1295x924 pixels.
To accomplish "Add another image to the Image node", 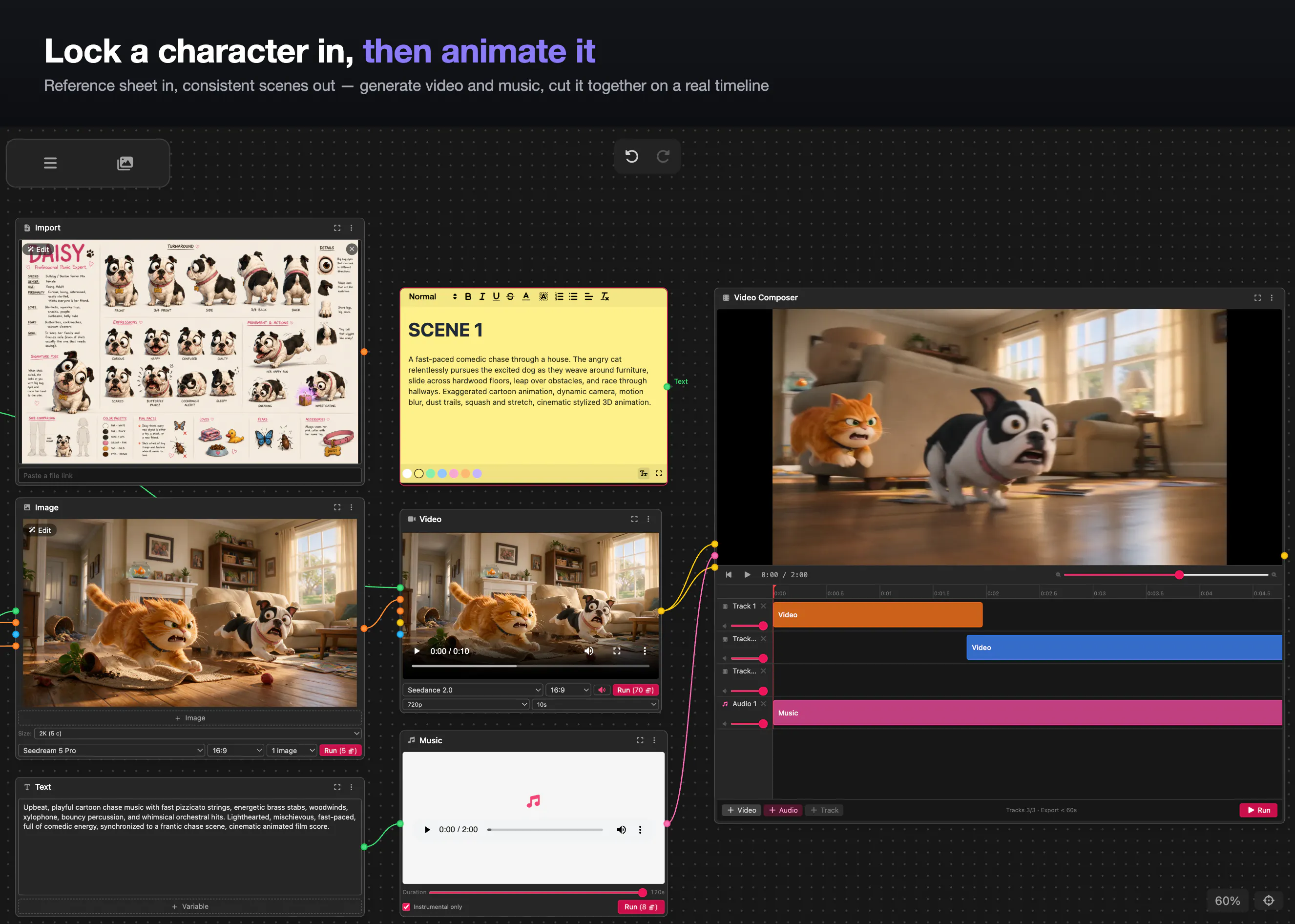I will (190, 718).
